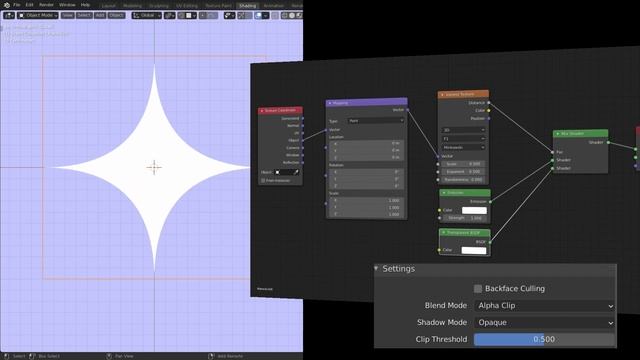Open the Help menu

click(x=85, y=5)
